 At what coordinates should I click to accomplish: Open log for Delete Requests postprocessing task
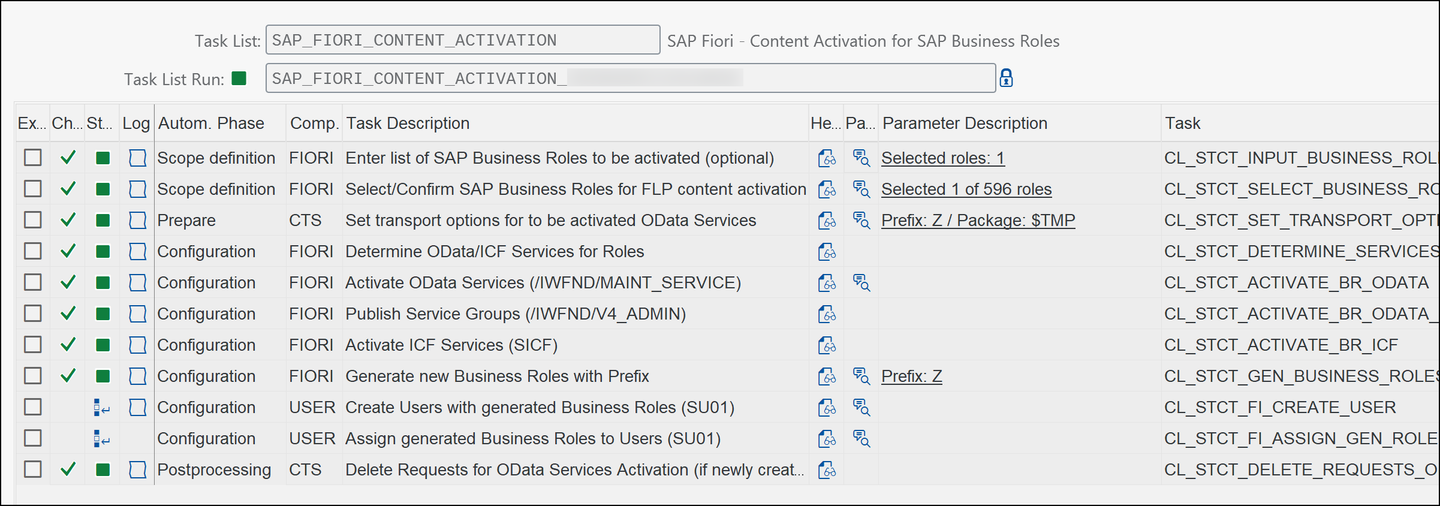pyautogui.click(x=137, y=469)
